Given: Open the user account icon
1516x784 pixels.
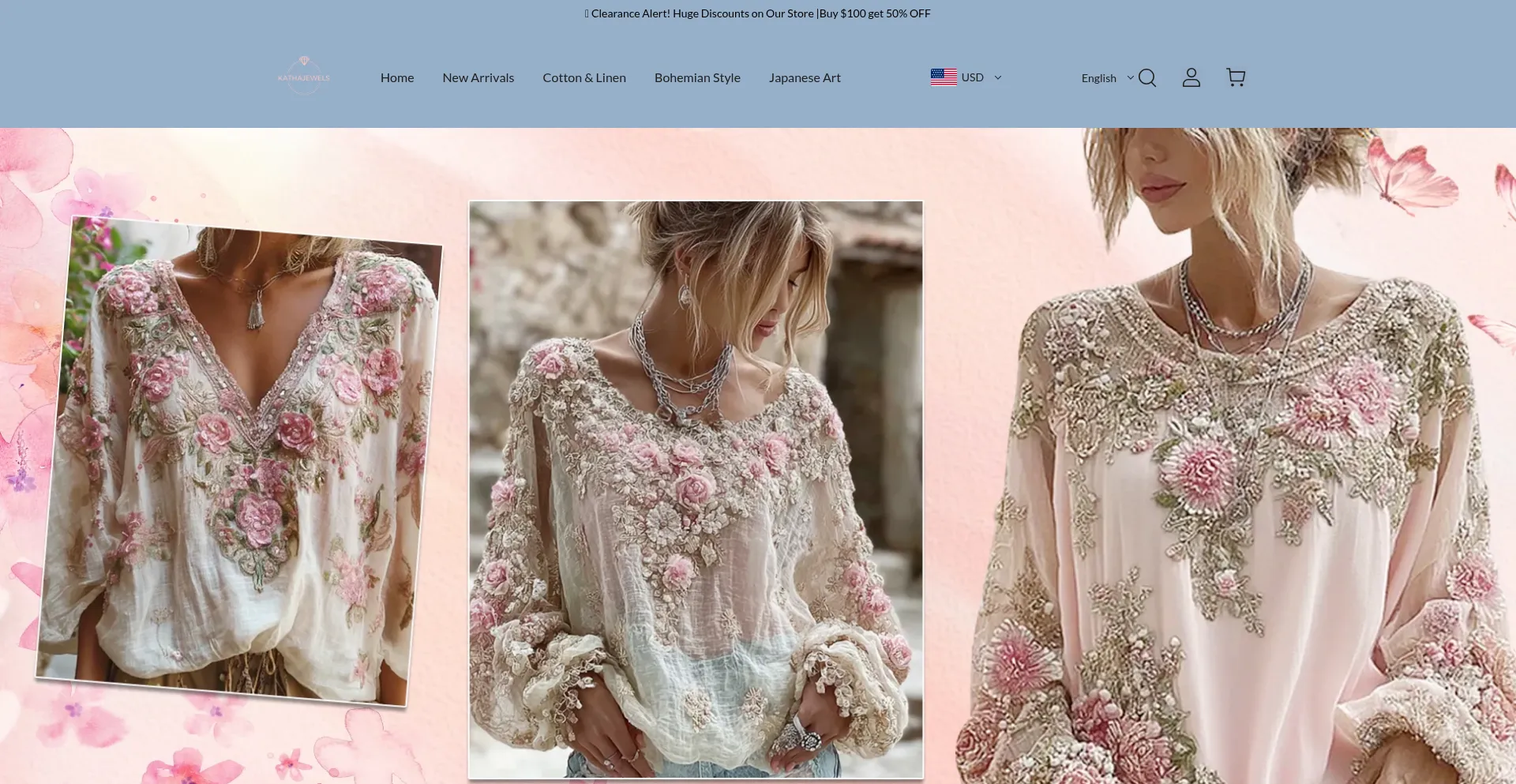Looking at the screenshot, I should [1191, 77].
